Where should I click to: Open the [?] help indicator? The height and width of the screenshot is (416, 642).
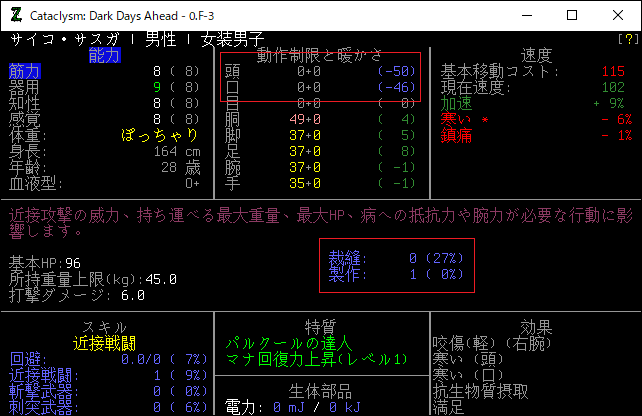click(x=627, y=40)
